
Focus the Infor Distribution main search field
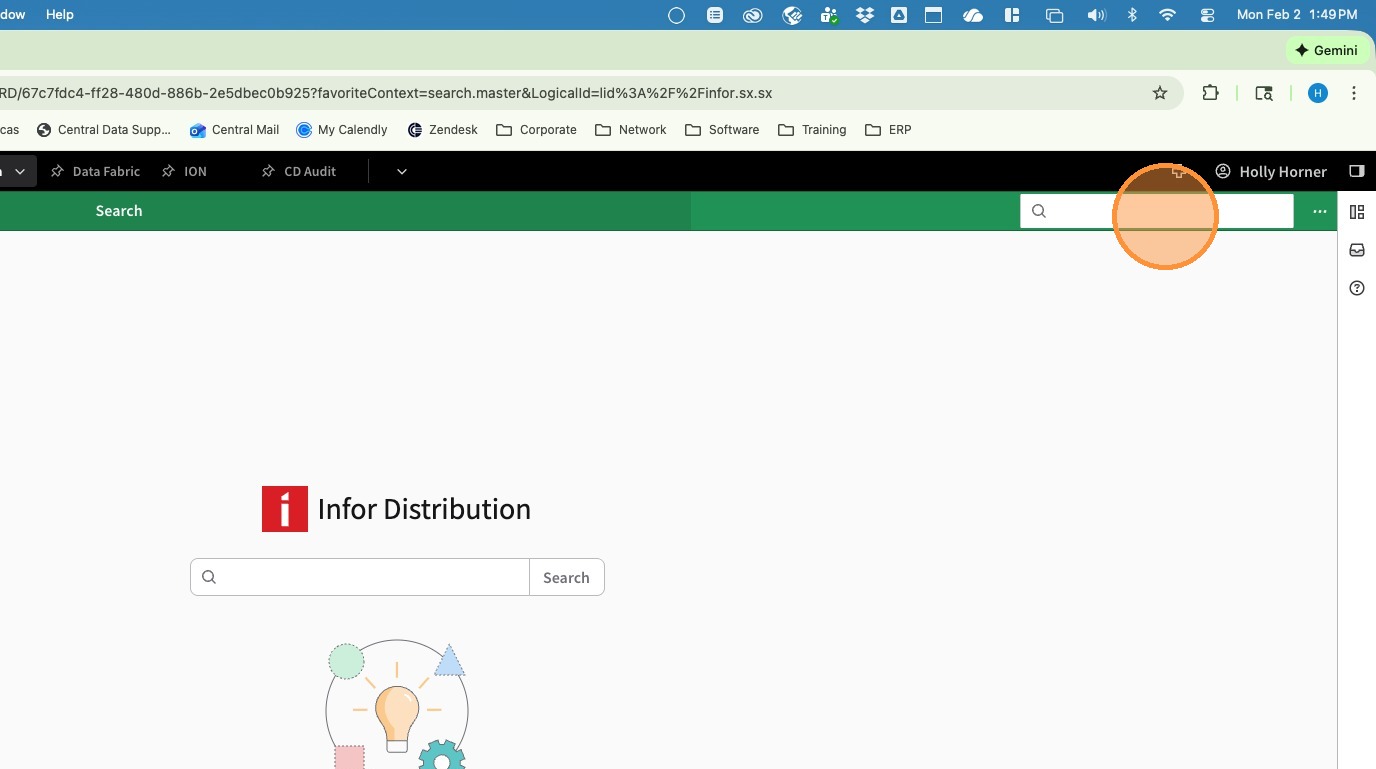(360, 577)
